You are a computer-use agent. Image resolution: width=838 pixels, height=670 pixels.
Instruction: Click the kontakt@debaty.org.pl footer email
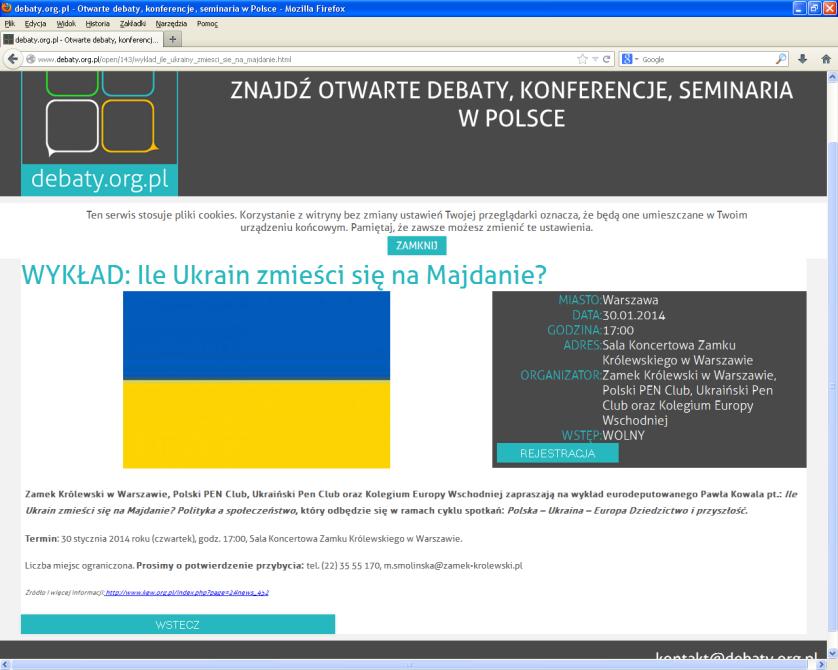pos(736,656)
